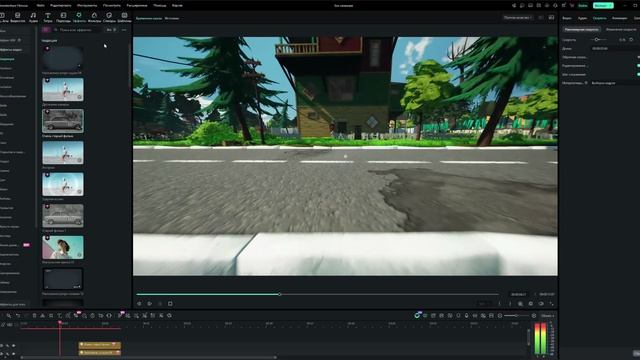
Task: Click the undo arrow in timeline toolbar
Action: click(17, 316)
